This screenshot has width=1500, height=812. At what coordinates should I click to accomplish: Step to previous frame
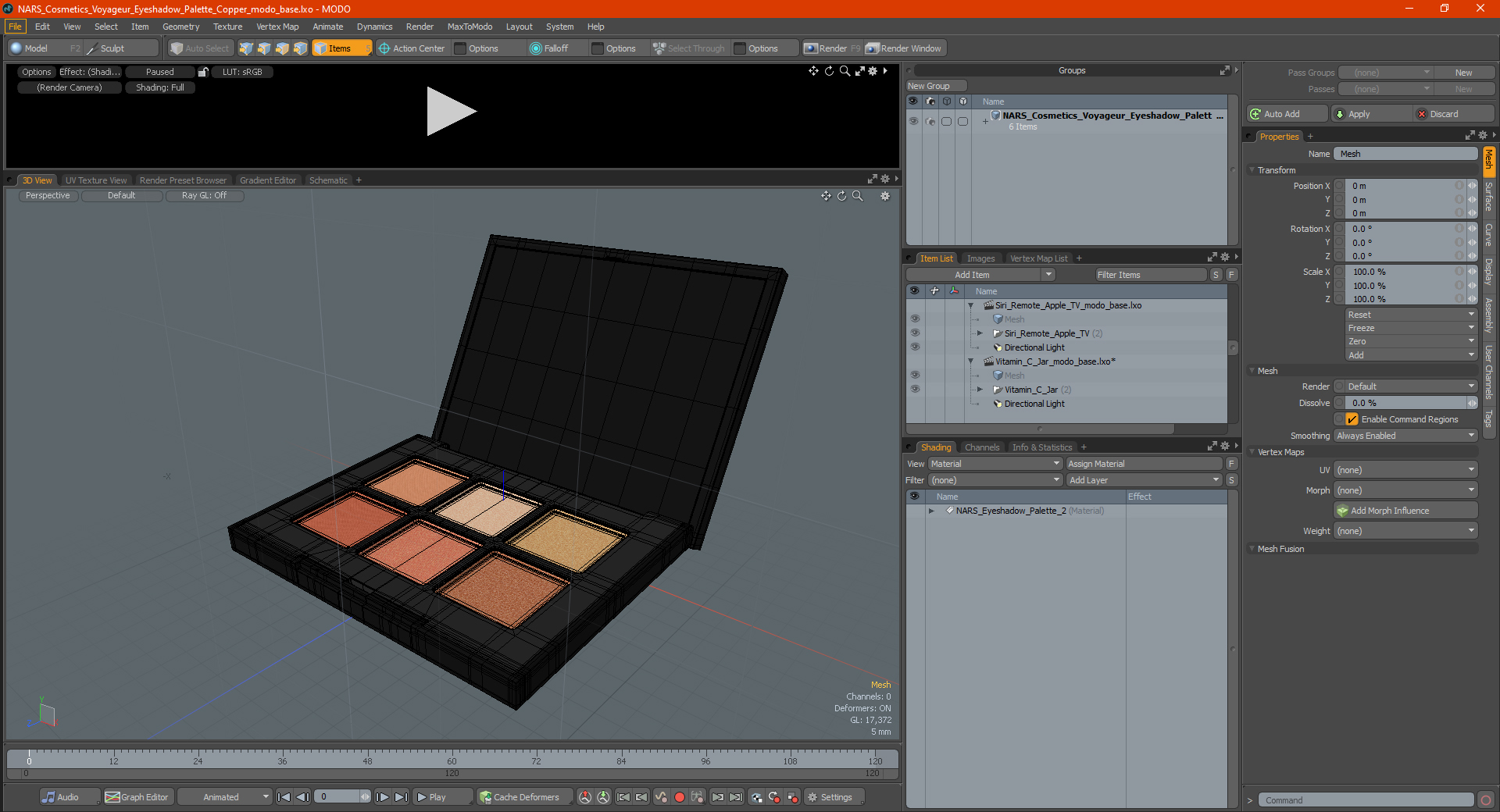pos(303,797)
